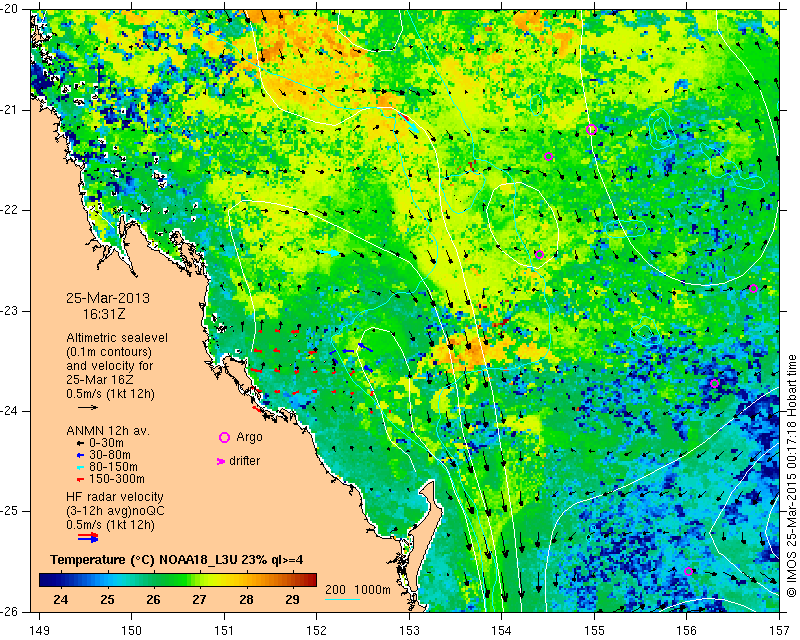Click the '(0.1m contours)' legend line

[109, 352]
